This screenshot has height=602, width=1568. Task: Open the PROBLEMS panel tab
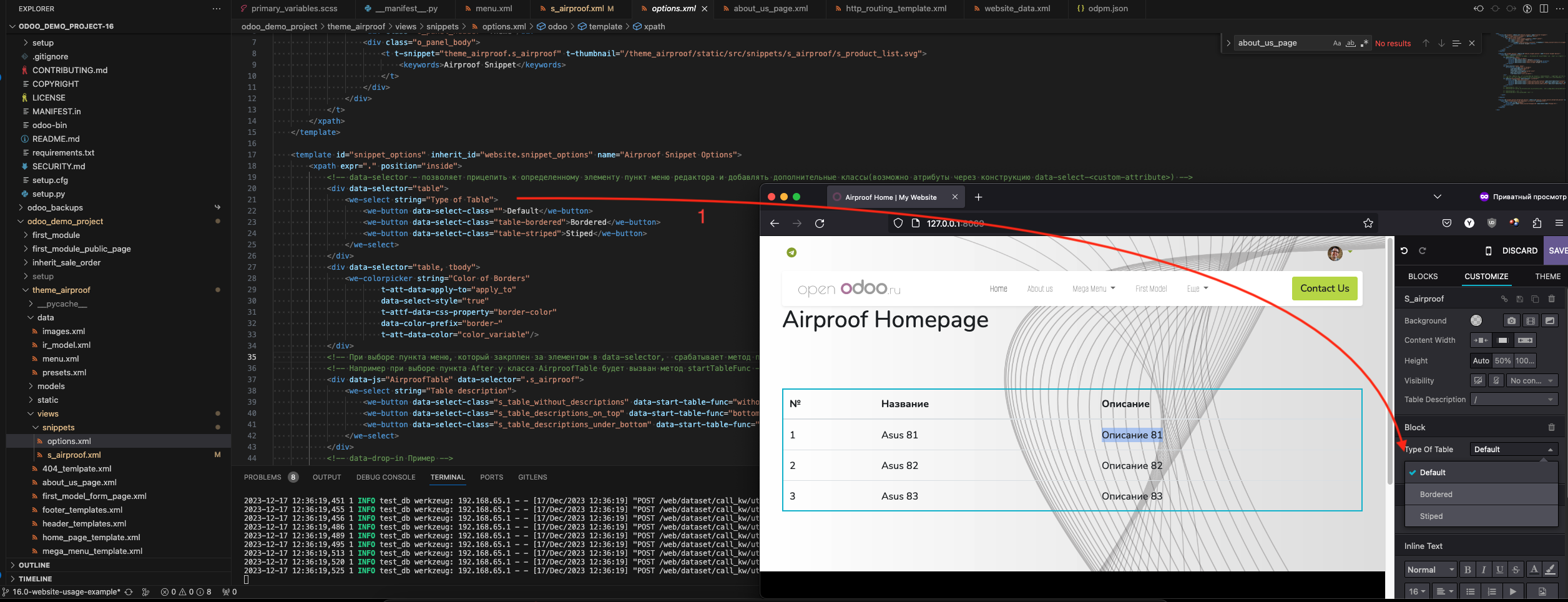[270, 477]
